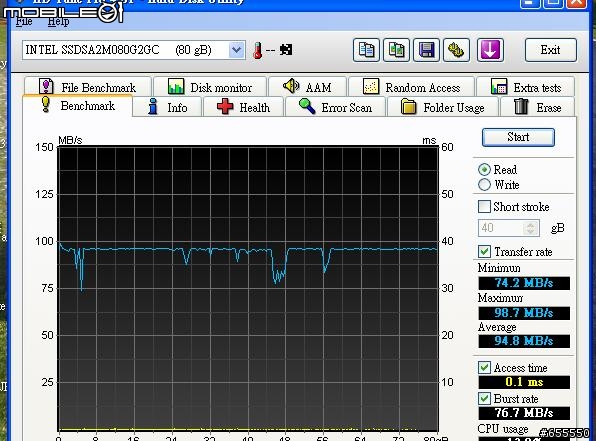Click the purple down arrow icon
This screenshot has width=596, height=441.
coord(490,50)
